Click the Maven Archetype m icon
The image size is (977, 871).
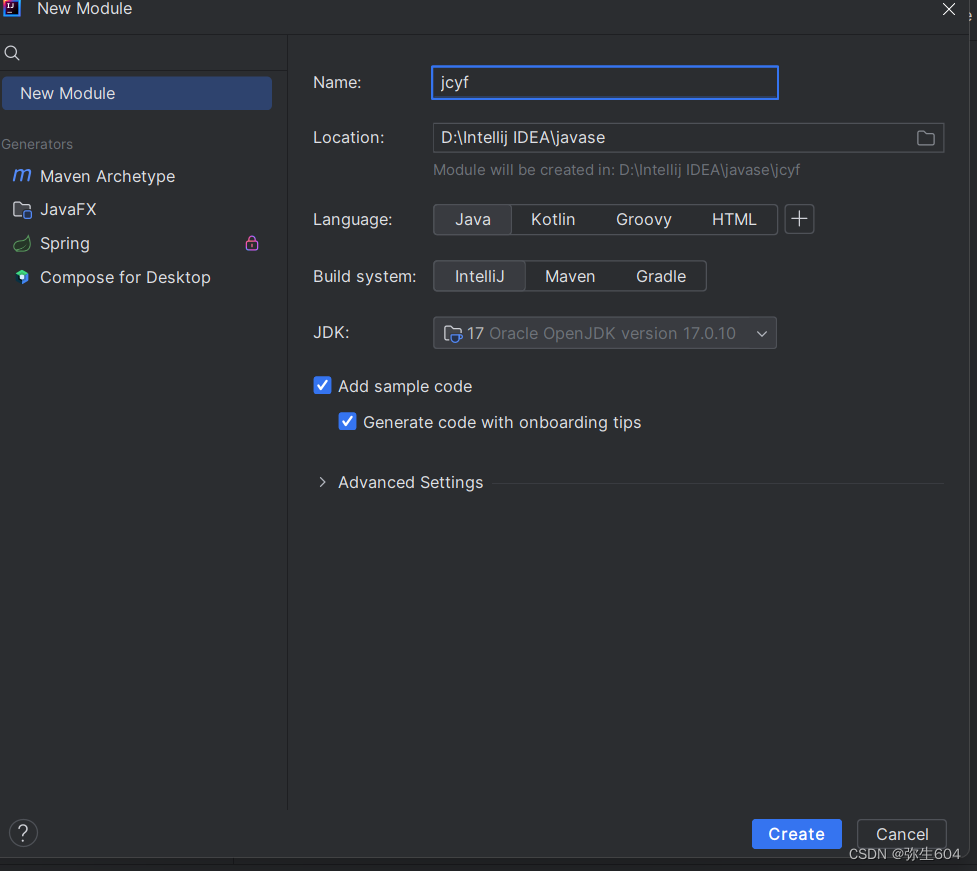coord(22,176)
